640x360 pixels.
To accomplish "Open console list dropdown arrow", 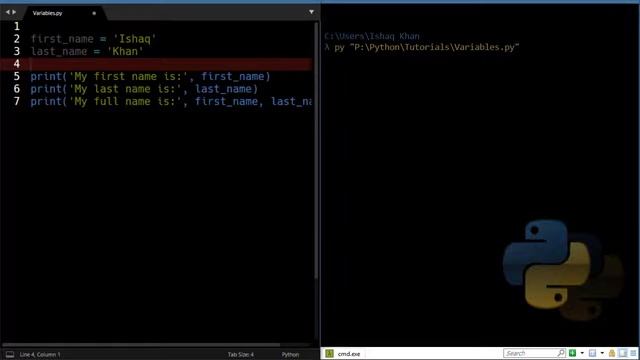I will click(602, 353).
